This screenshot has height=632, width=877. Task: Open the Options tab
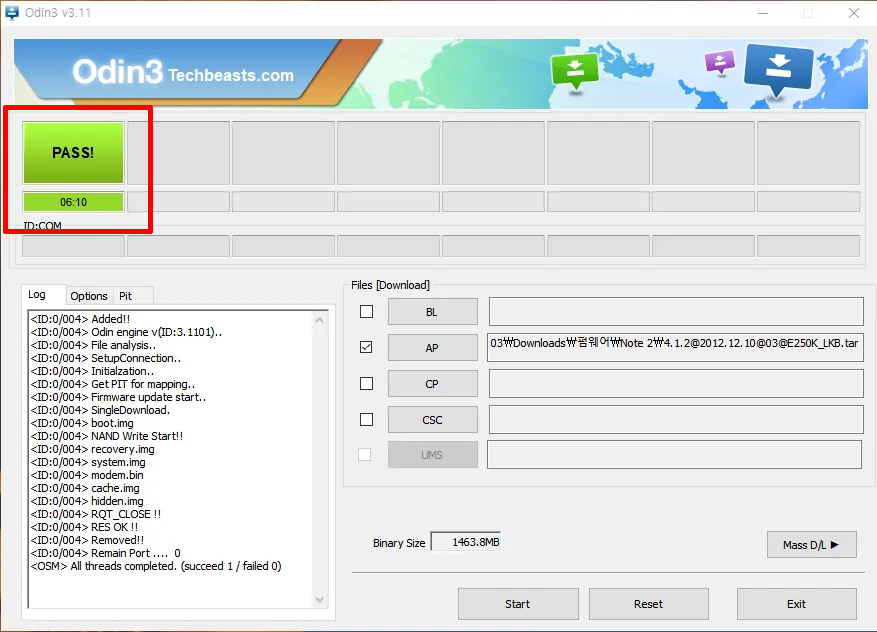click(88, 296)
